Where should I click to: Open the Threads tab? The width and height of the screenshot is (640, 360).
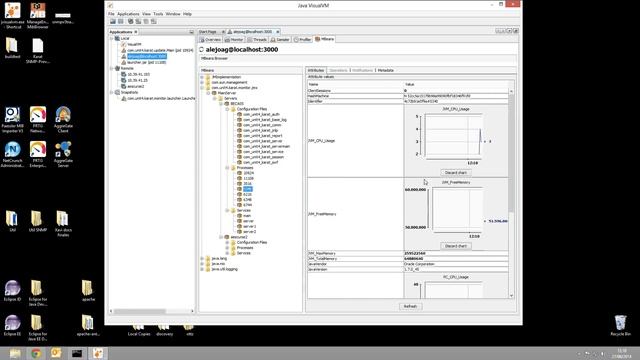click(257, 40)
